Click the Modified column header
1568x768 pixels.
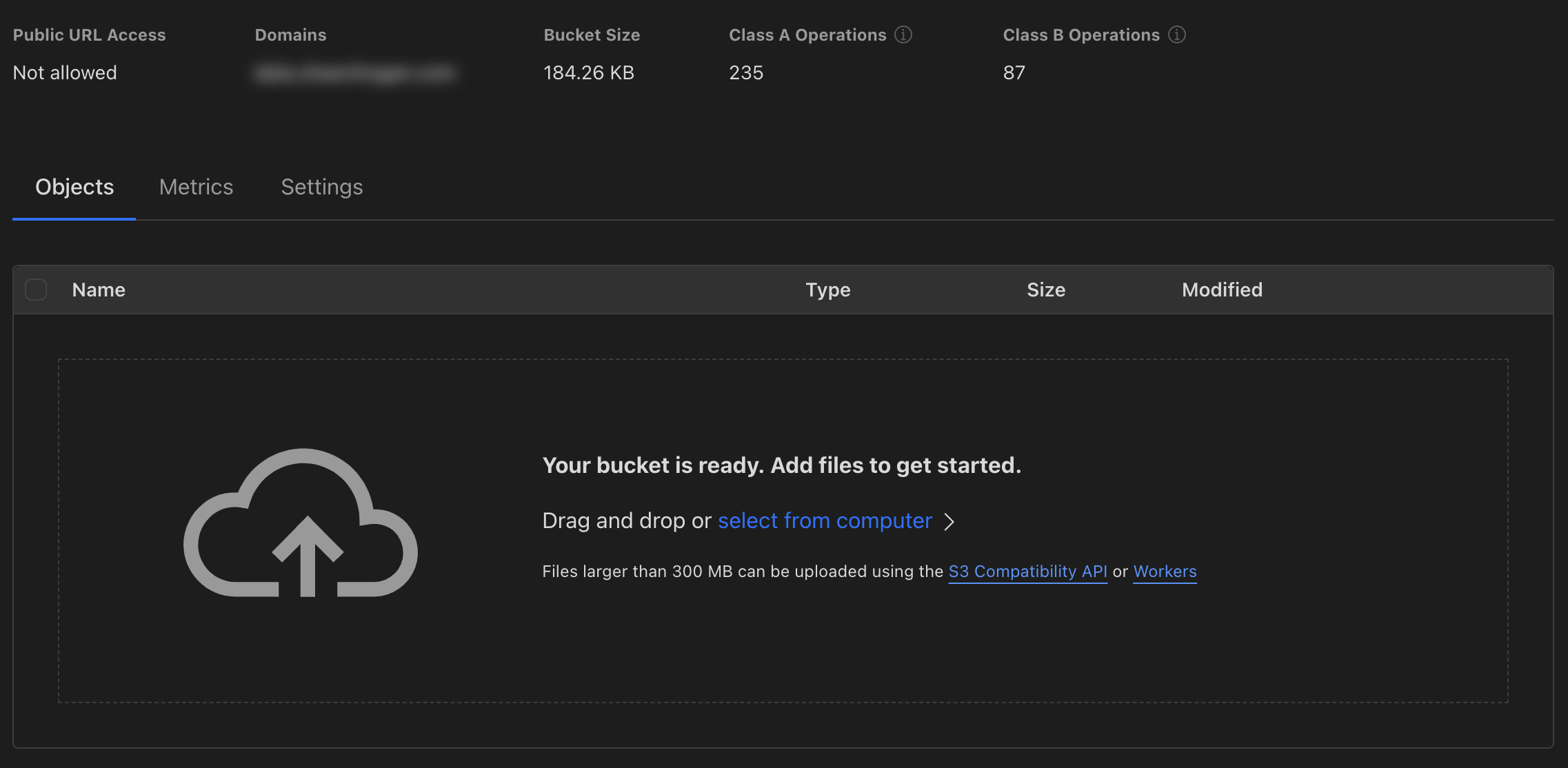coord(1222,290)
